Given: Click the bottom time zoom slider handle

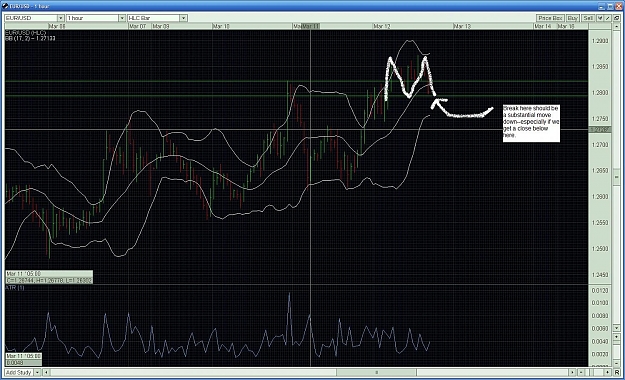Looking at the screenshot, I should pos(592,372).
